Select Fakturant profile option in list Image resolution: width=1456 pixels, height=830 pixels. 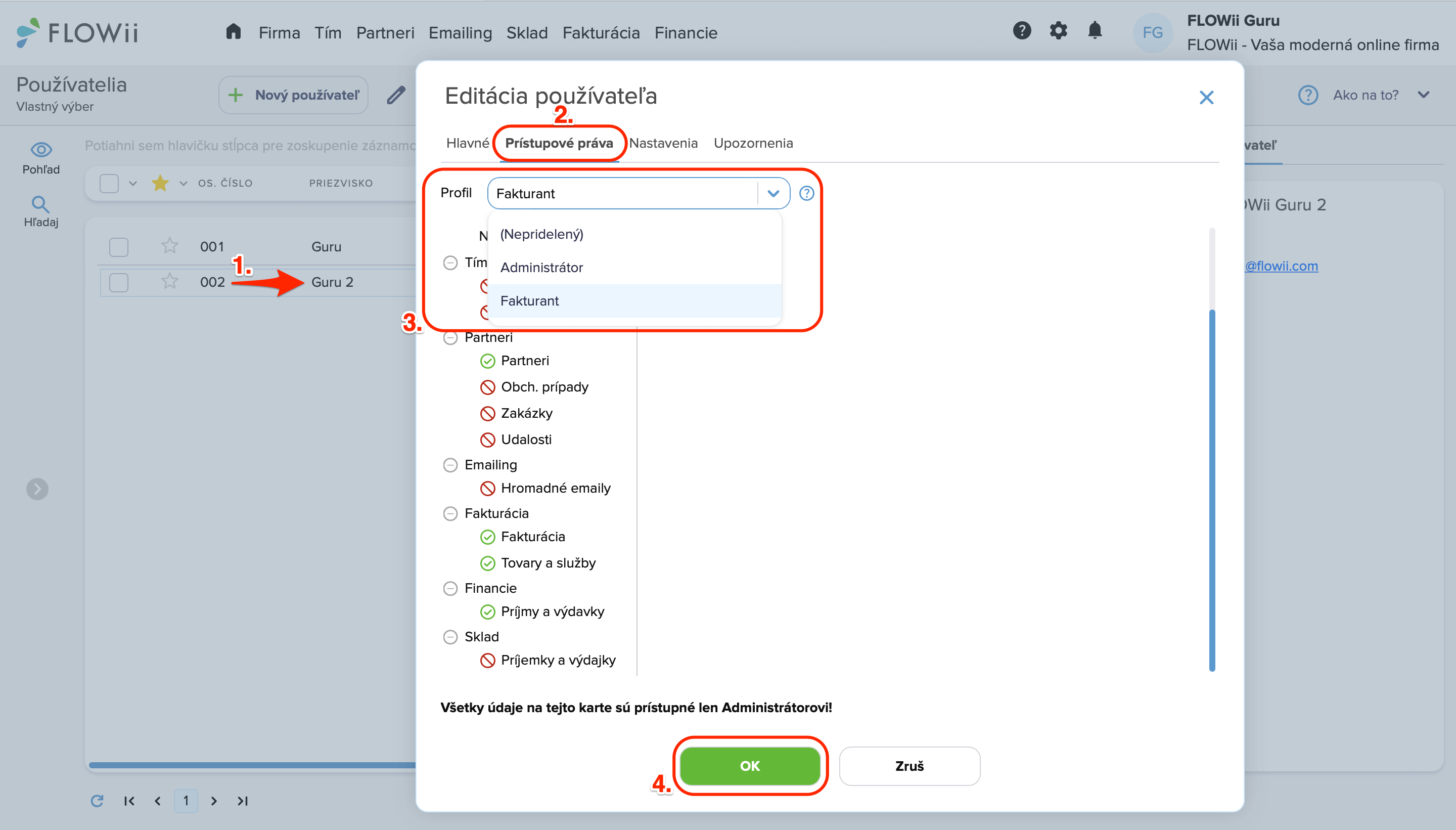634,301
